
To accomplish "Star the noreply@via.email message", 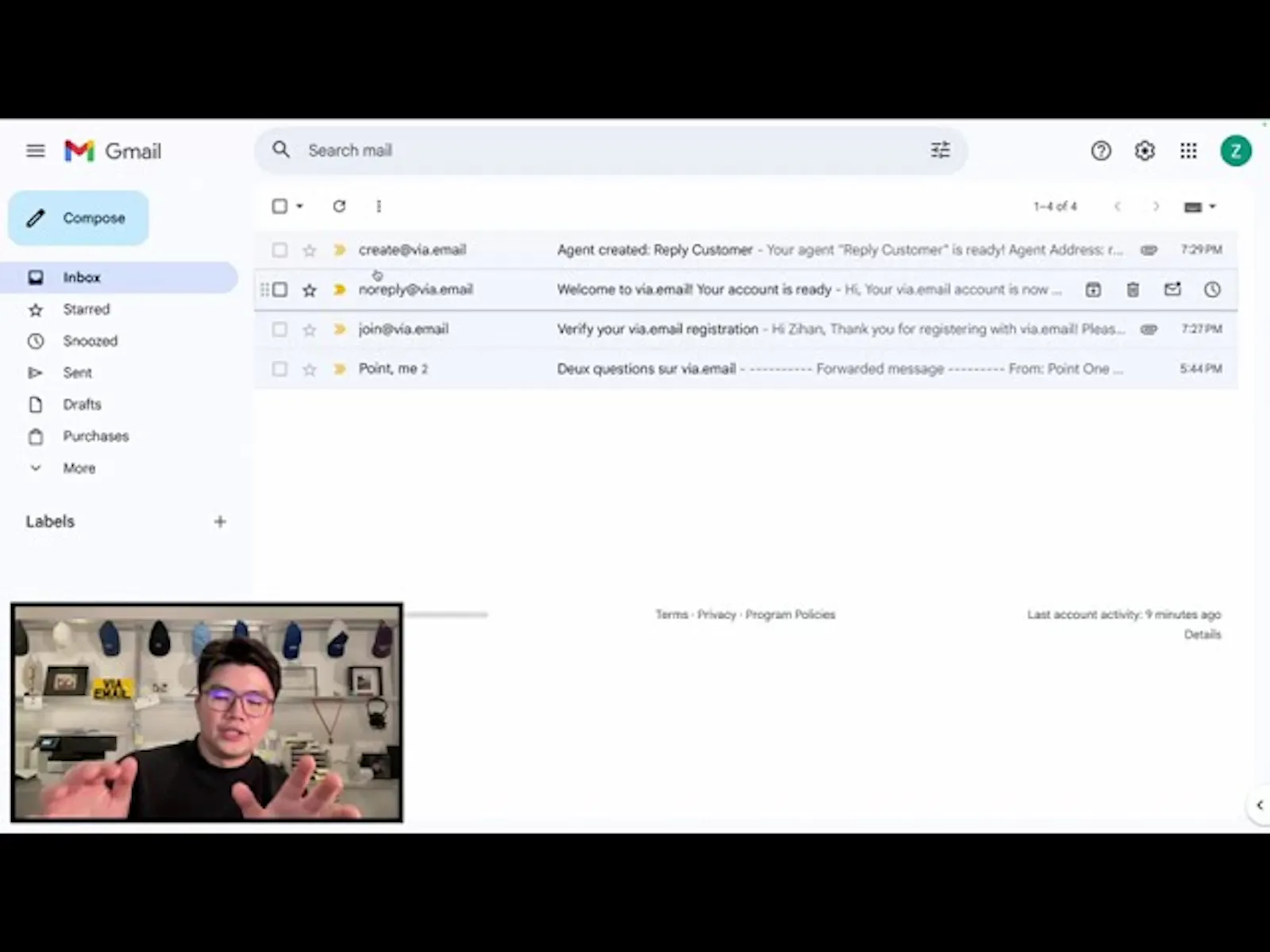I will point(310,290).
